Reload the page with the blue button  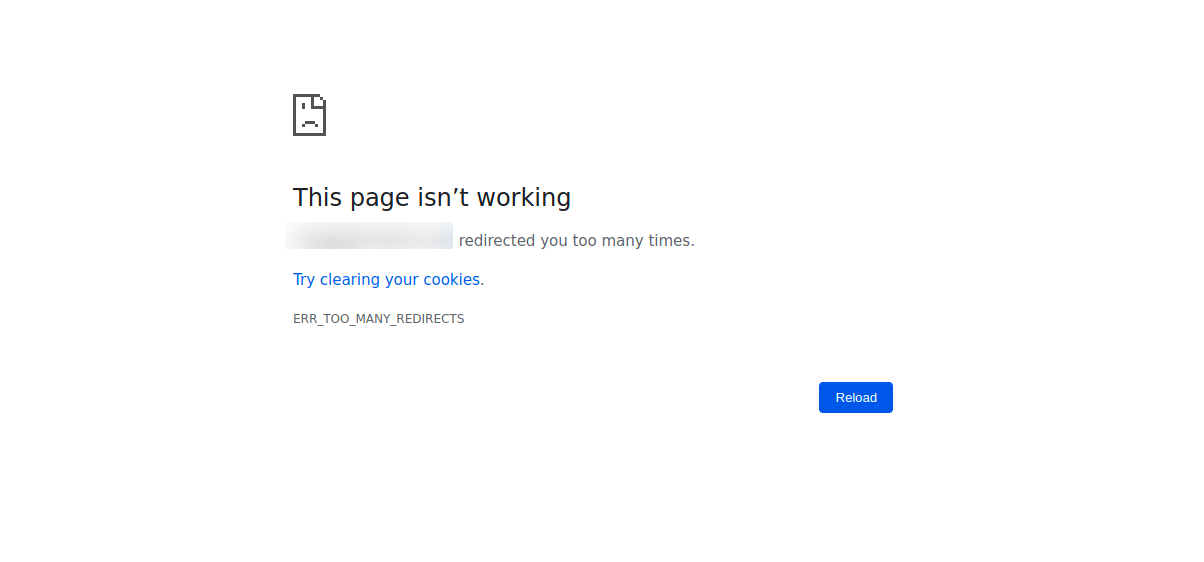(856, 397)
